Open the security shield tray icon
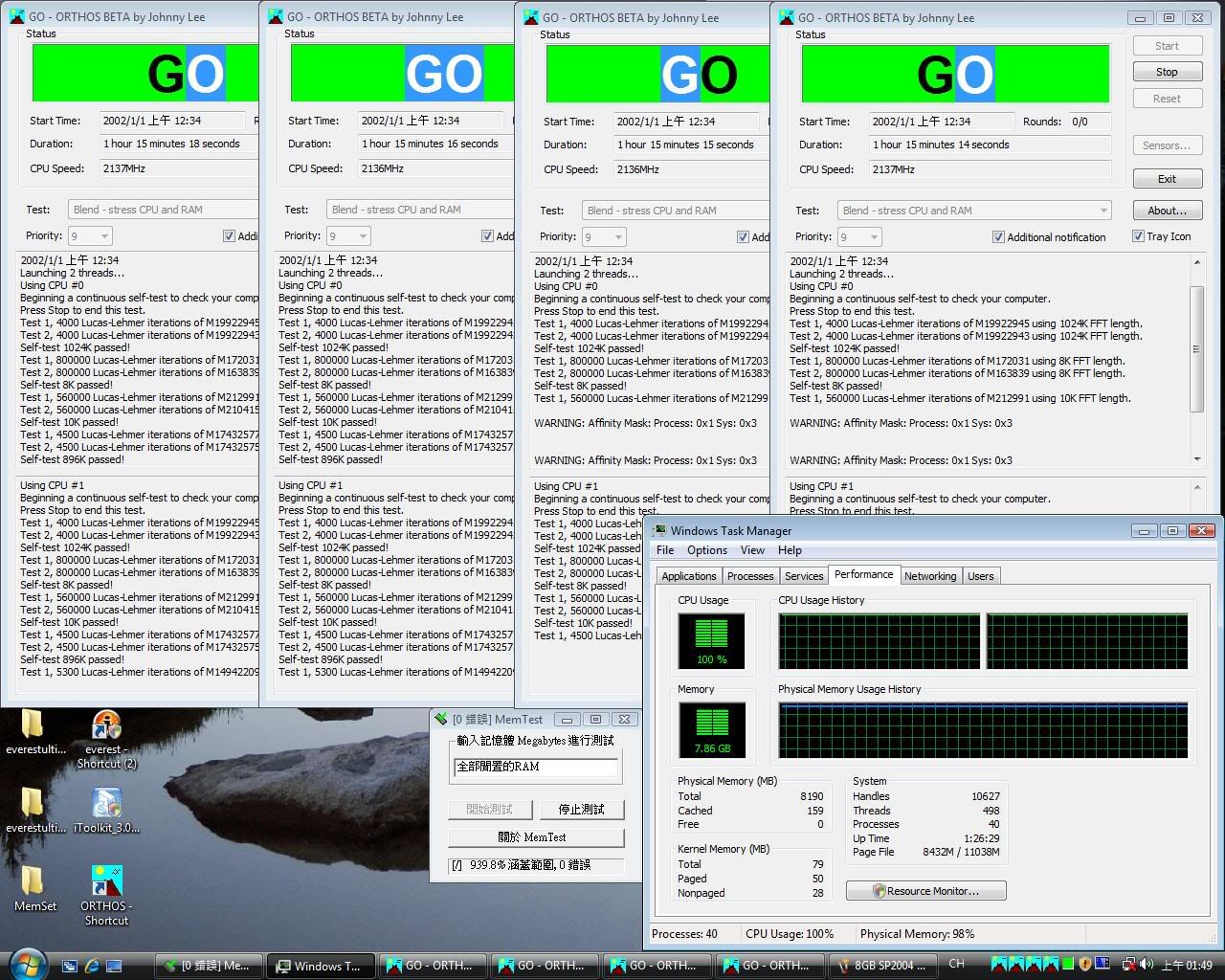Screen dimensions: 1225x980 (1085, 965)
